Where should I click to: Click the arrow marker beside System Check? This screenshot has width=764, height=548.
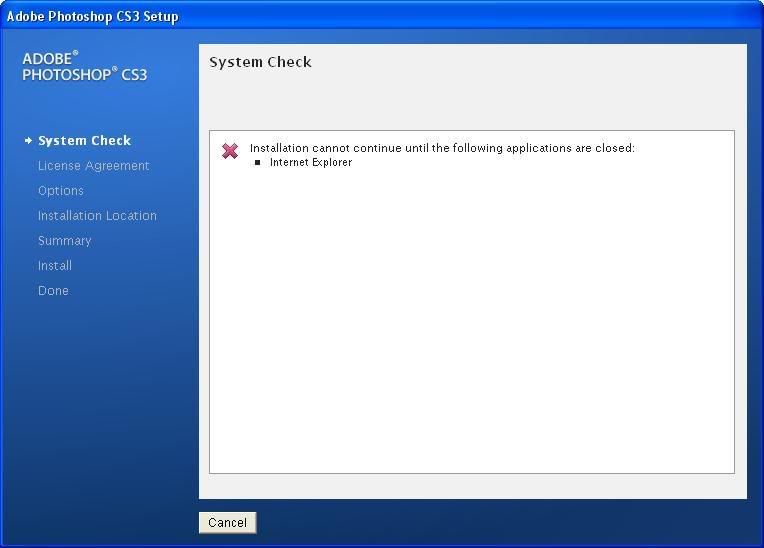[28, 141]
